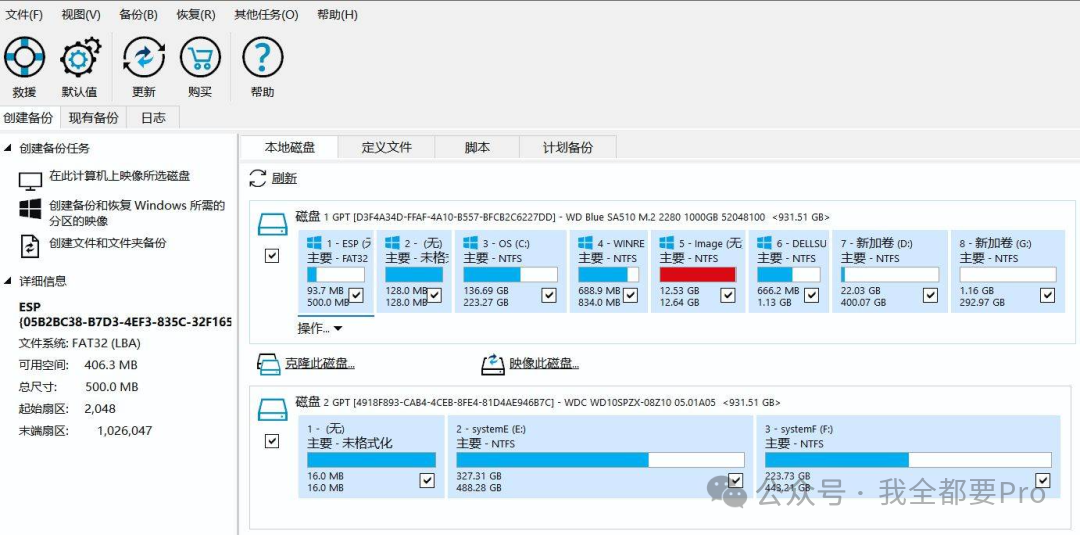Collapse the 详细信息 section
Image resolution: width=1080 pixels, height=535 pixels.
9,281
